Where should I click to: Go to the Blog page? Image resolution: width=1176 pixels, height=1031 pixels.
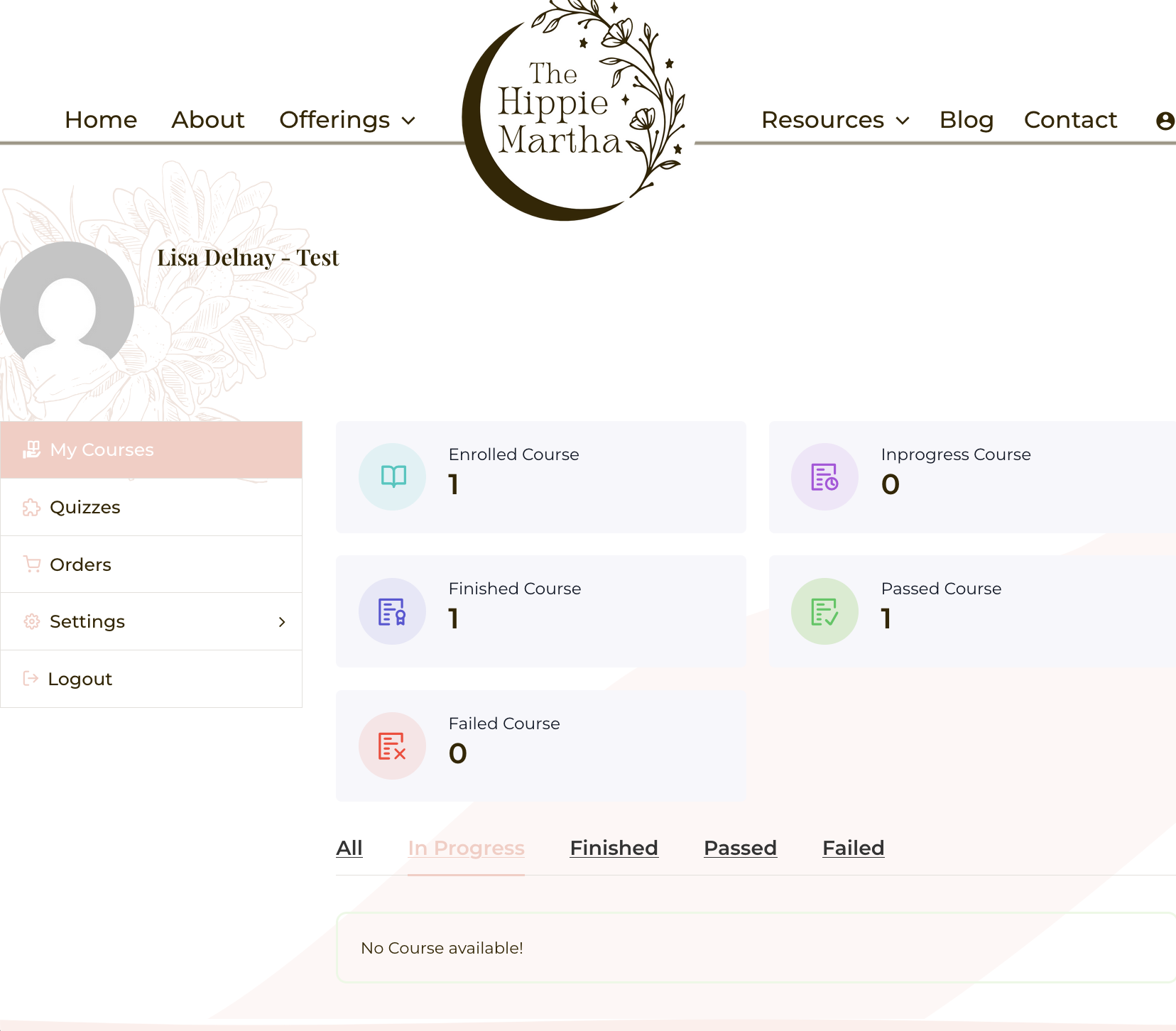(966, 120)
